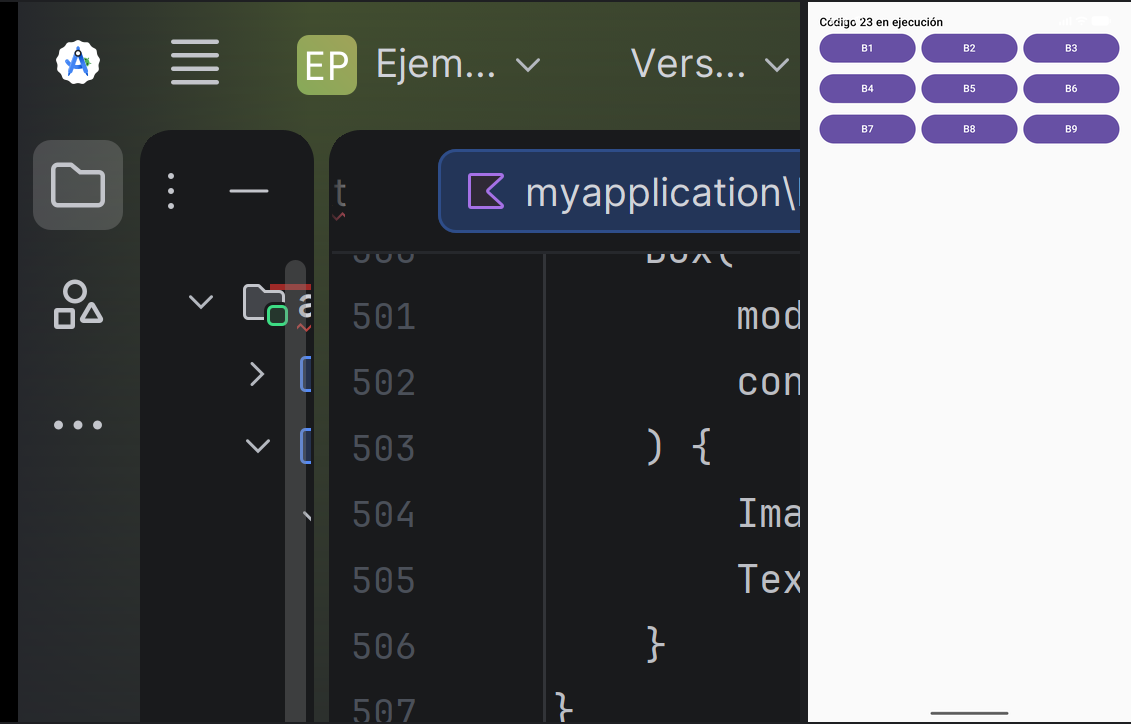Tap the B7 button in emulator

pyautogui.click(x=867, y=129)
